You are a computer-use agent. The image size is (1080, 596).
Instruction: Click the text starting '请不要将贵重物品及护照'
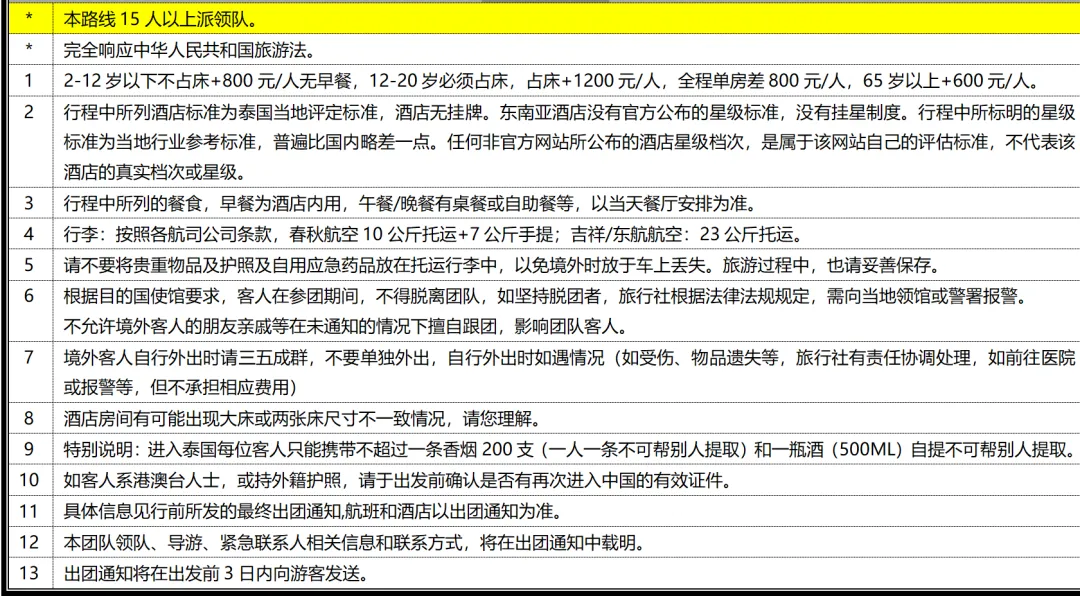click(x=501, y=265)
